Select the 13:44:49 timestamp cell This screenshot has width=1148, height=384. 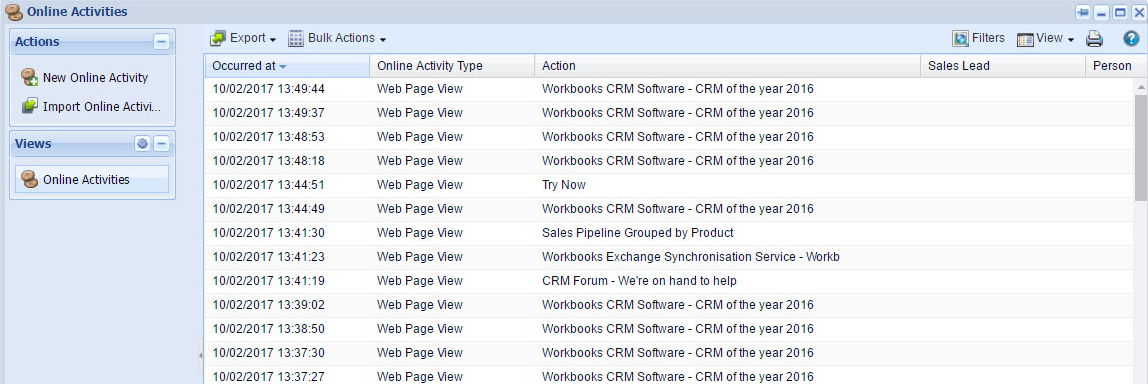pos(268,209)
